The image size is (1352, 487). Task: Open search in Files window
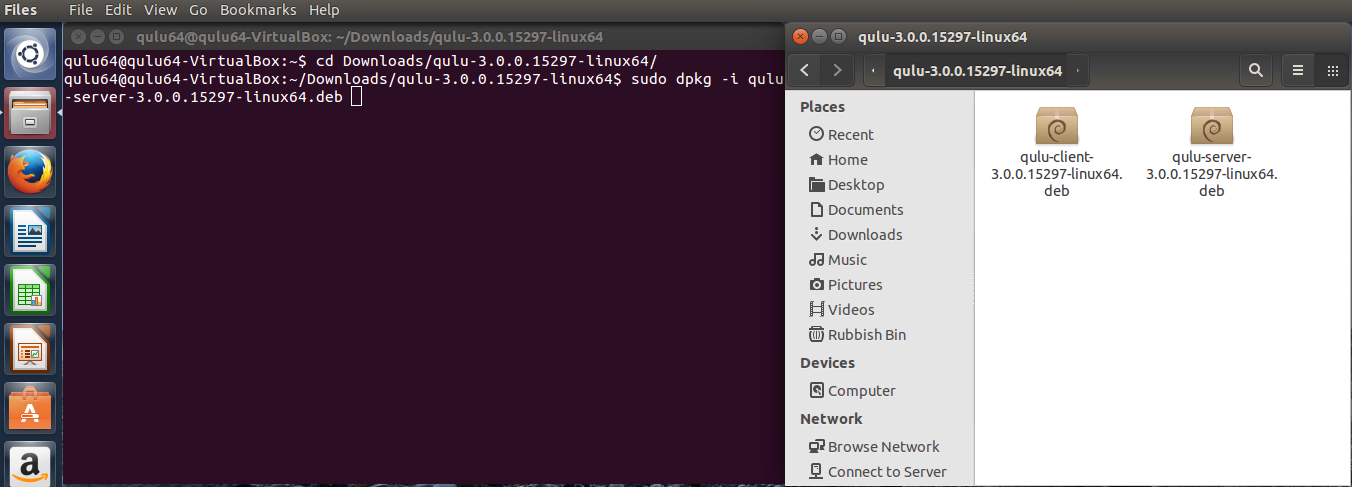pos(1256,71)
